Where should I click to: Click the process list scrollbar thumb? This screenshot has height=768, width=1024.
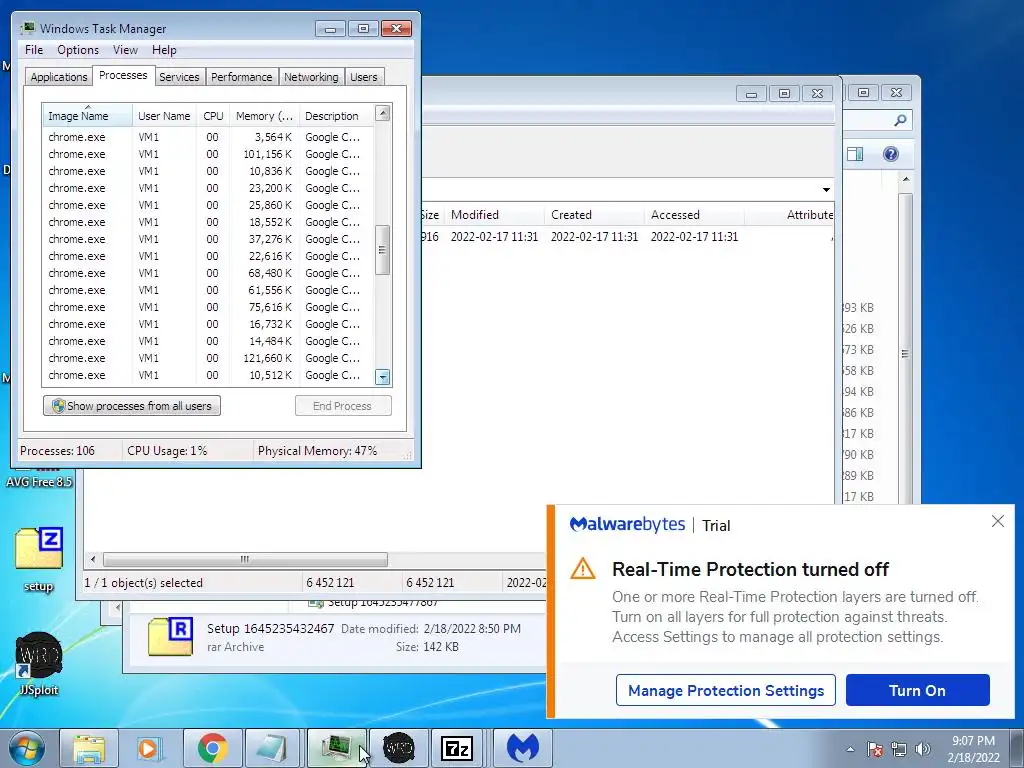[383, 250]
